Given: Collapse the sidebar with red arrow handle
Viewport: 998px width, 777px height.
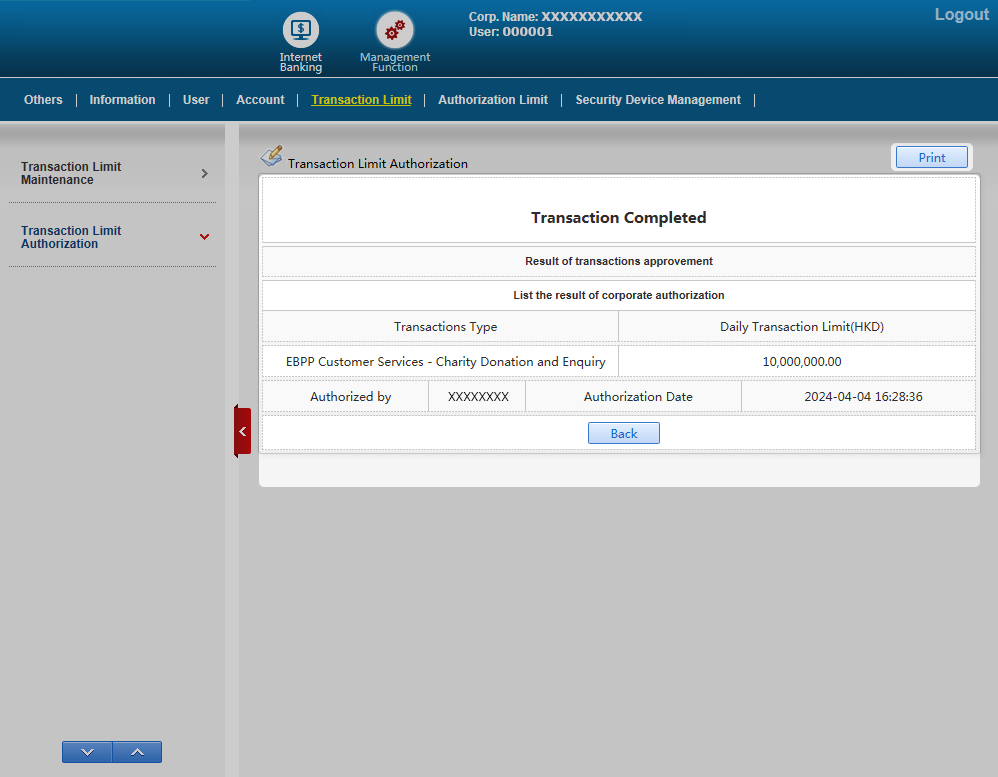Looking at the screenshot, I should [242, 431].
